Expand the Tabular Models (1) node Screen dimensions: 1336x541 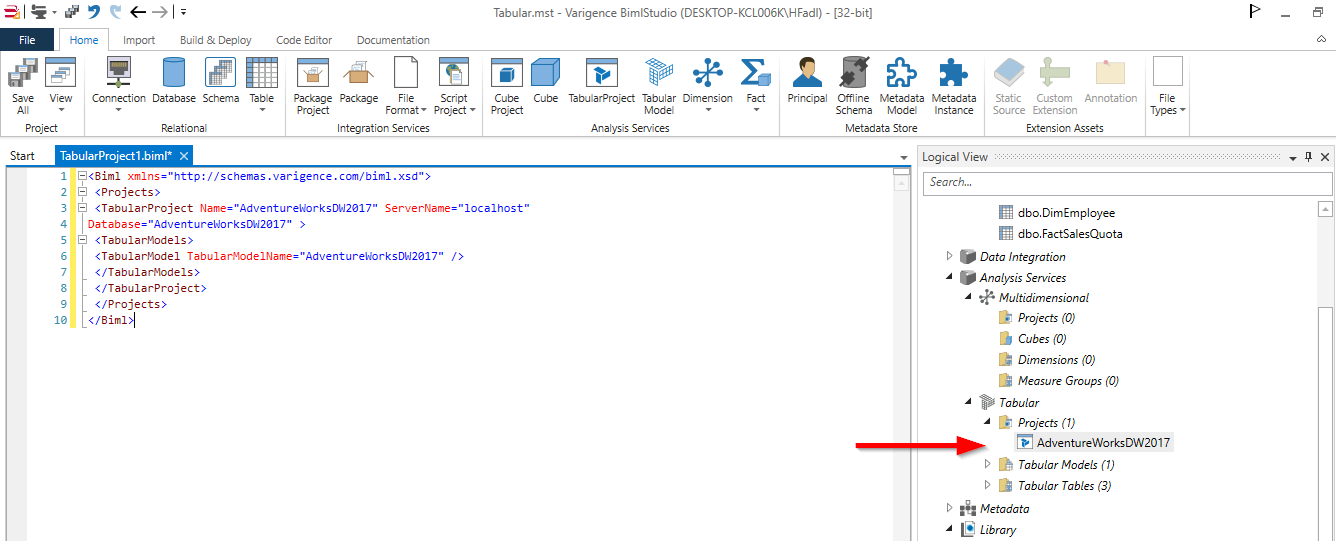point(987,464)
